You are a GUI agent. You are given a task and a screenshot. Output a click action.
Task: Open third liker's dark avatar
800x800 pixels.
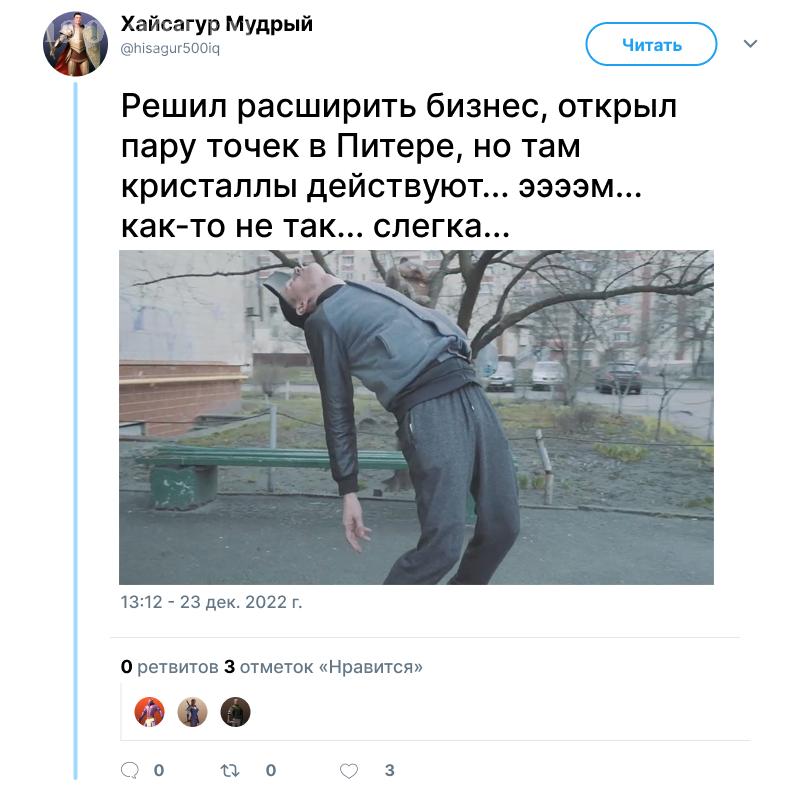point(235,712)
